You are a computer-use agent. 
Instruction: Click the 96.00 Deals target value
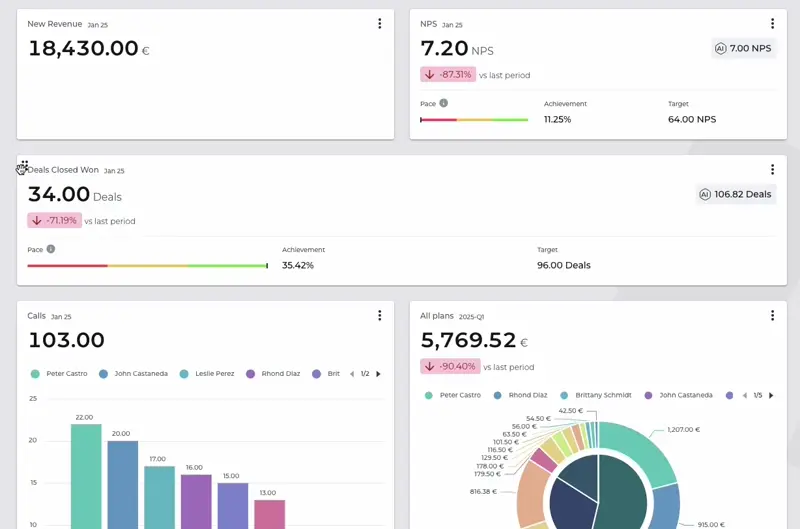pyautogui.click(x=564, y=265)
